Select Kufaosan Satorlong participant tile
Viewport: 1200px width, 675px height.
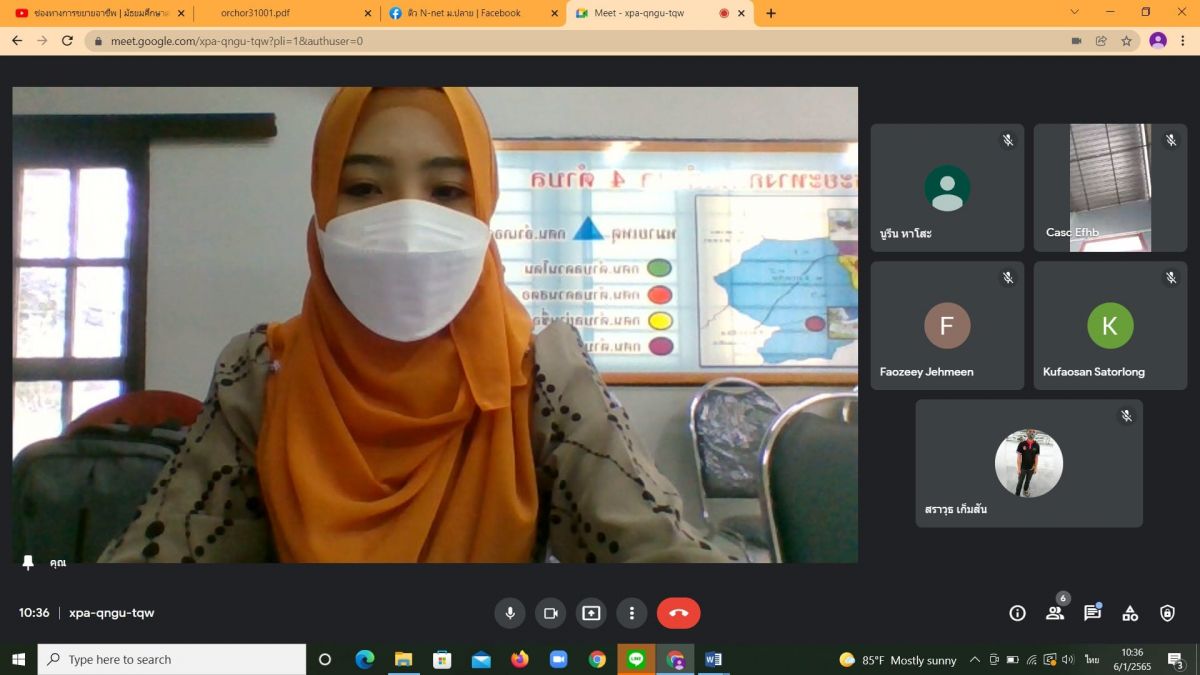point(1110,326)
